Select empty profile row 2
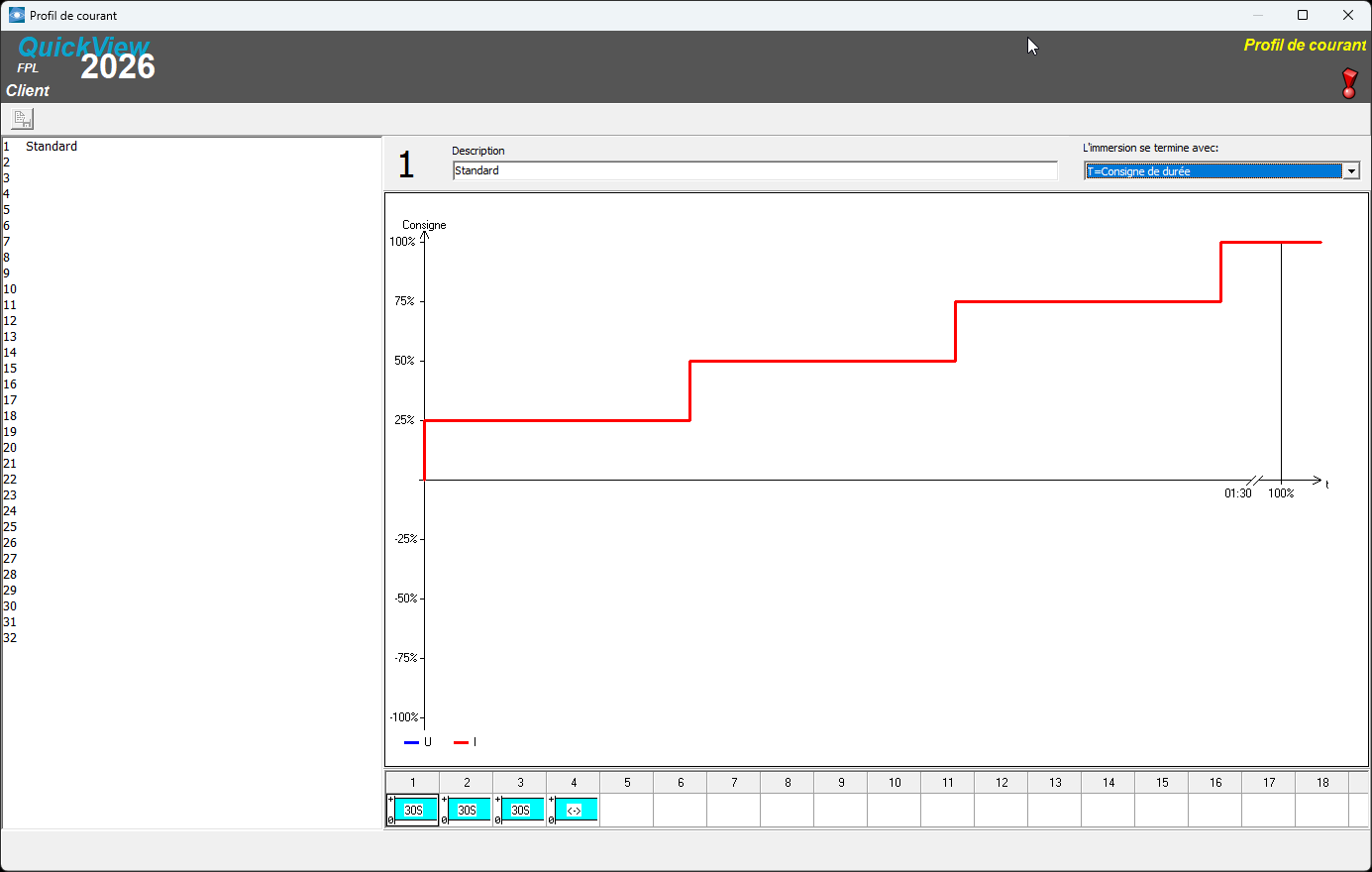Image resolution: width=1372 pixels, height=872 pixels. (191, 162)
